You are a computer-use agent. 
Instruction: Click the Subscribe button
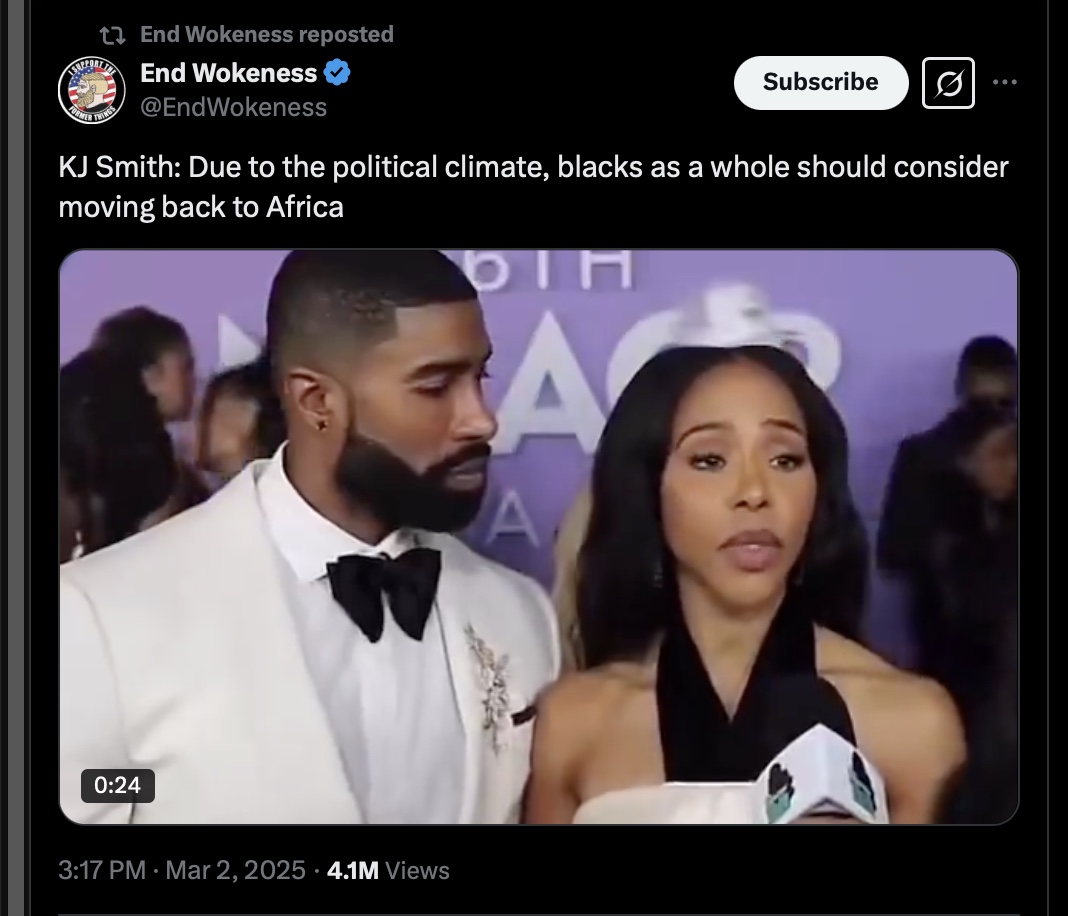[x=821, y=82]
